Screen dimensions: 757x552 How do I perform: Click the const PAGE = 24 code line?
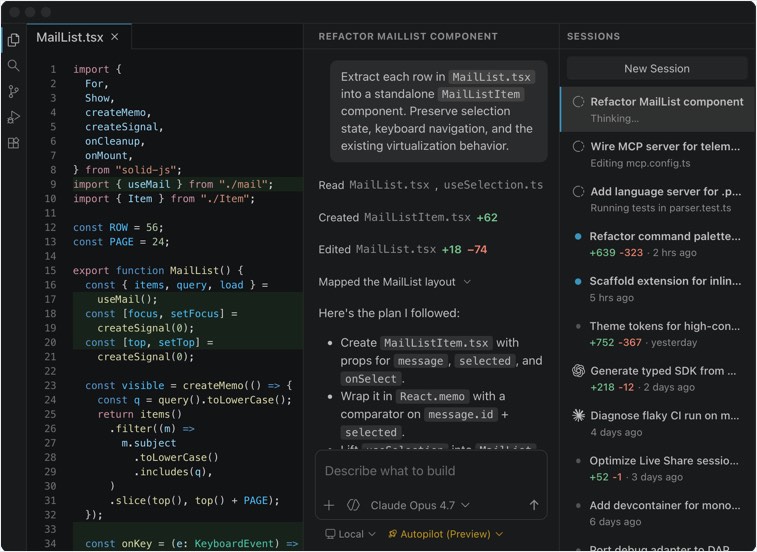[121, 242]
